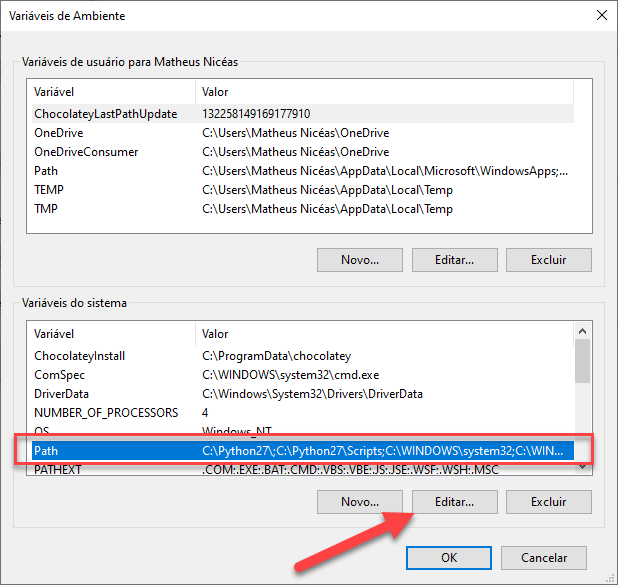Select the OneDriveConsumer user variable
This screenshot has height=585, width=618.
tap(86, 152)
